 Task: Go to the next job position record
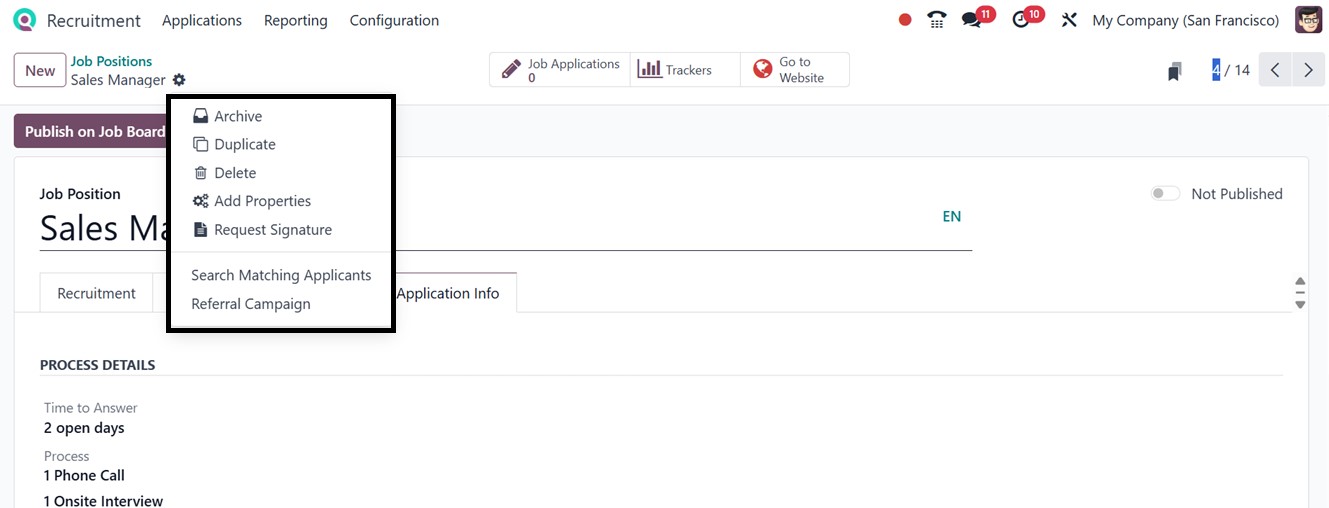[1308, 70]
